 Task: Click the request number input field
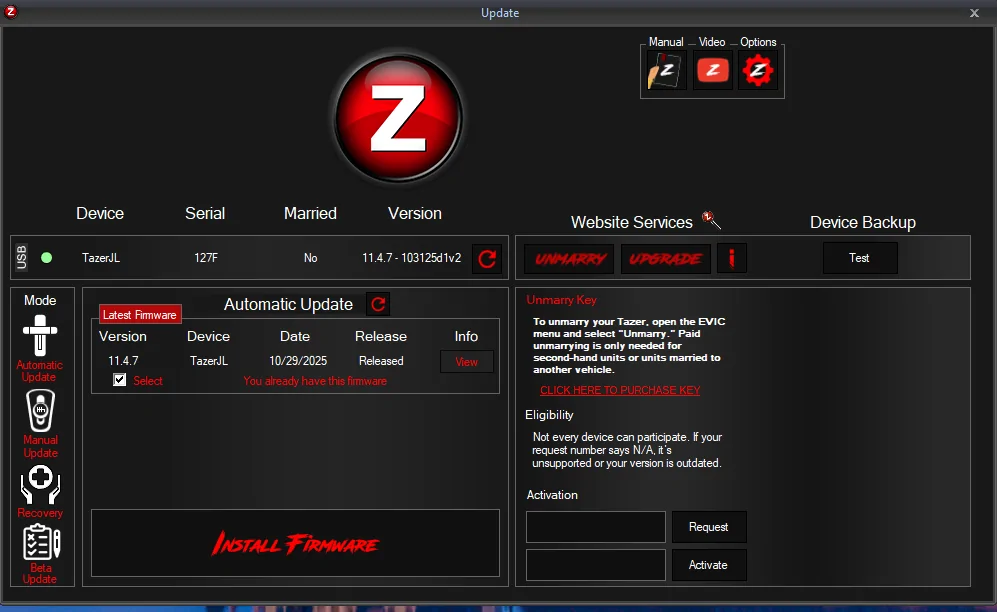point(596,527)
